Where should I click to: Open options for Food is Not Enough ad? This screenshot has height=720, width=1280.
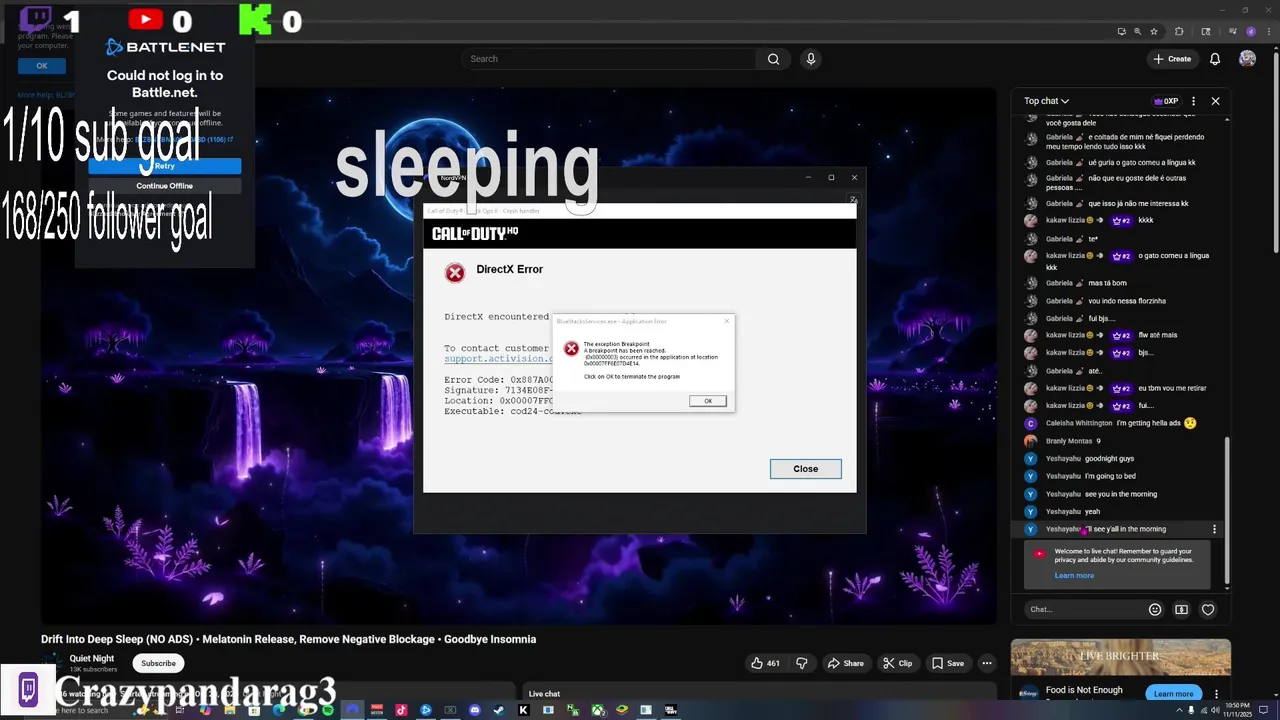click(1214, 692)
